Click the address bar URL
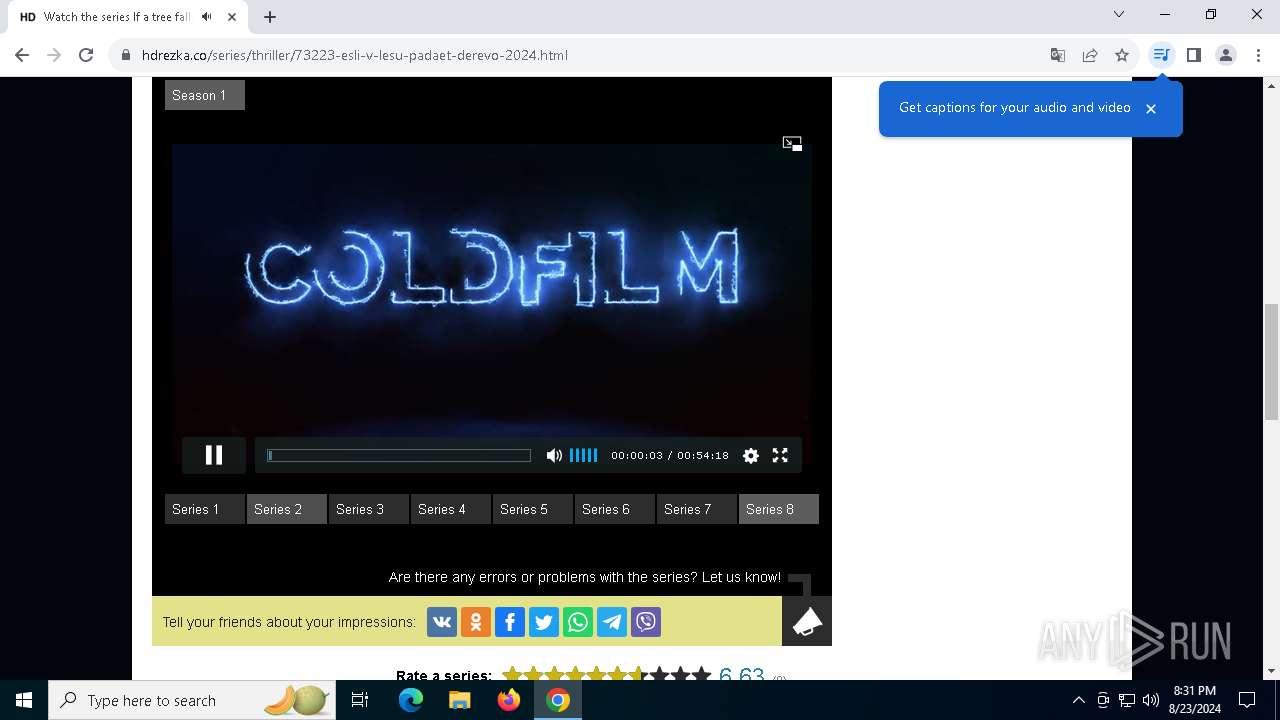Screen dimensions: 1280x720 (355, 55)
